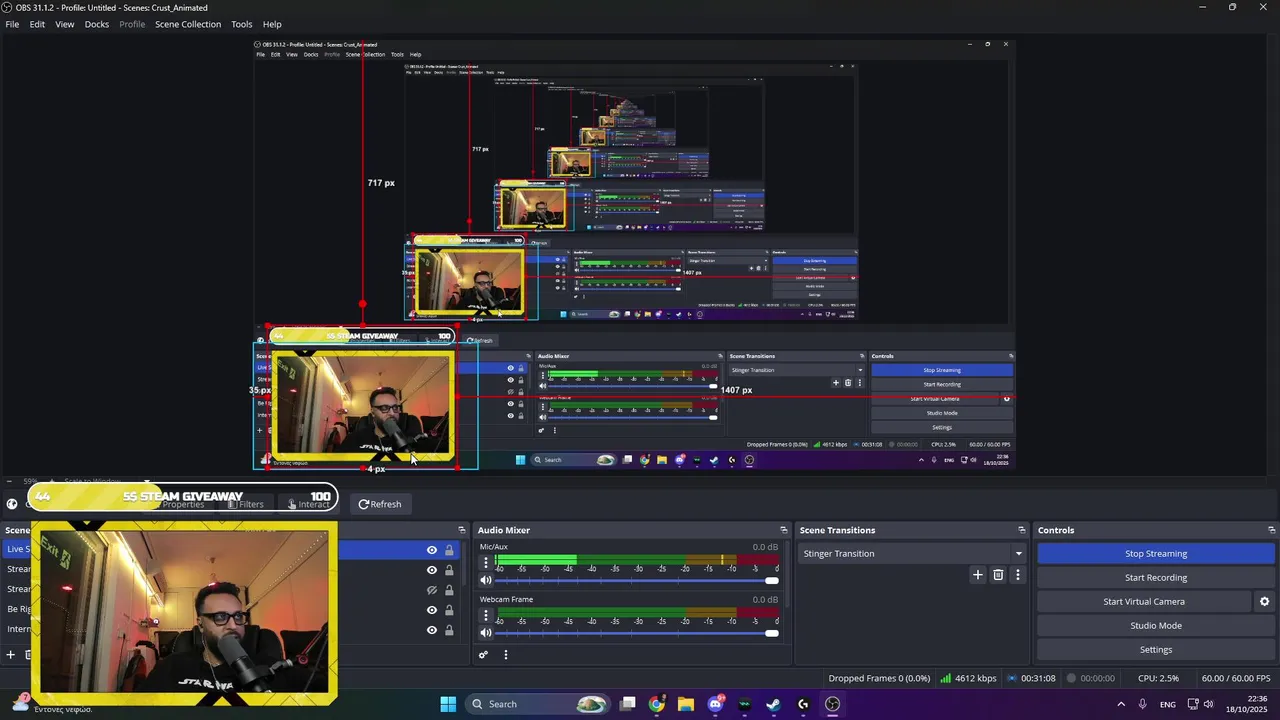The height and width of the screenshot is (720, 1280).
Task: Click the microphone icon in system tray
Action: pyautogui.click(x=1143, y=704)
